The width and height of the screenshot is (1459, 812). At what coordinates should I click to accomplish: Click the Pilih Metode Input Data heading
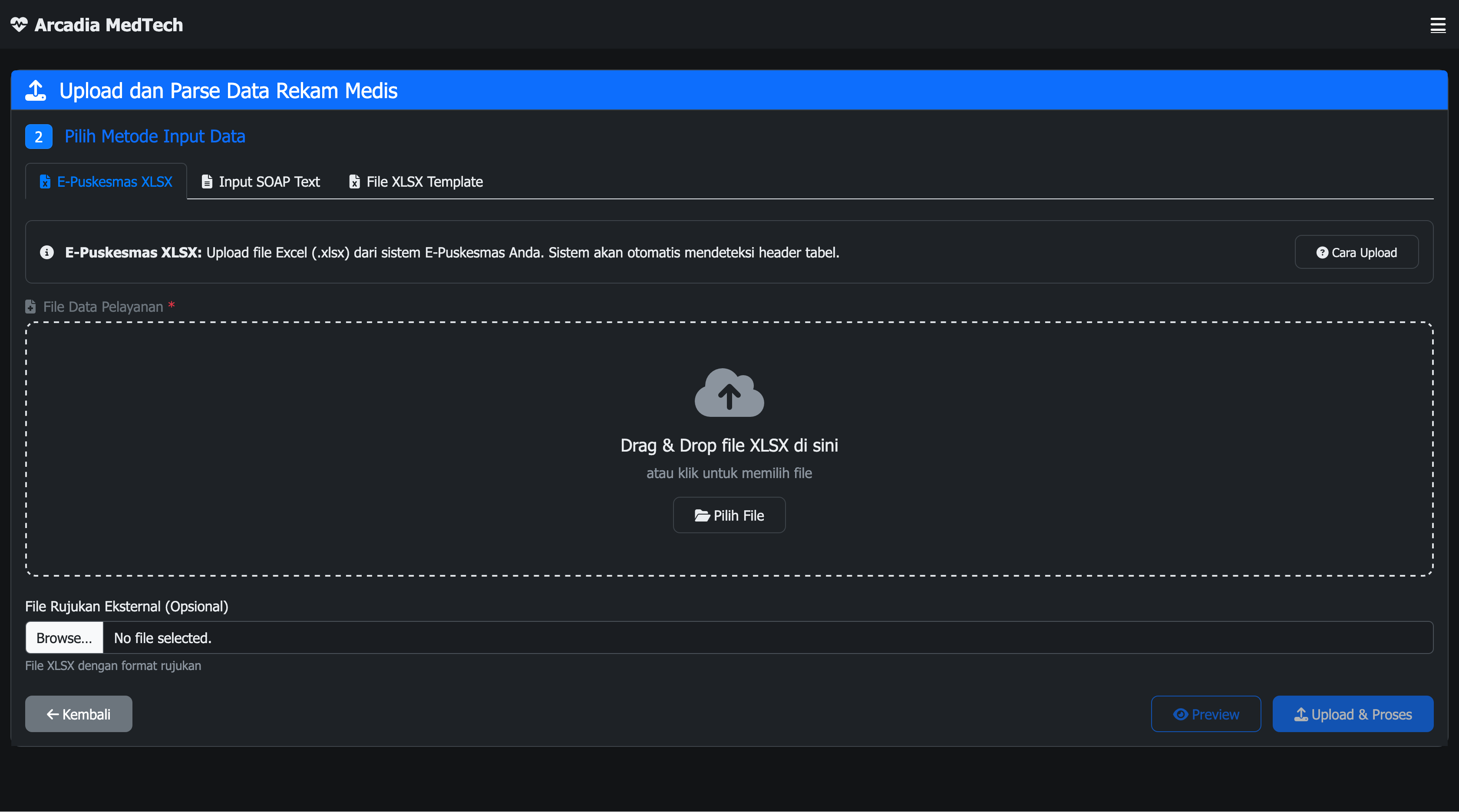155,136
